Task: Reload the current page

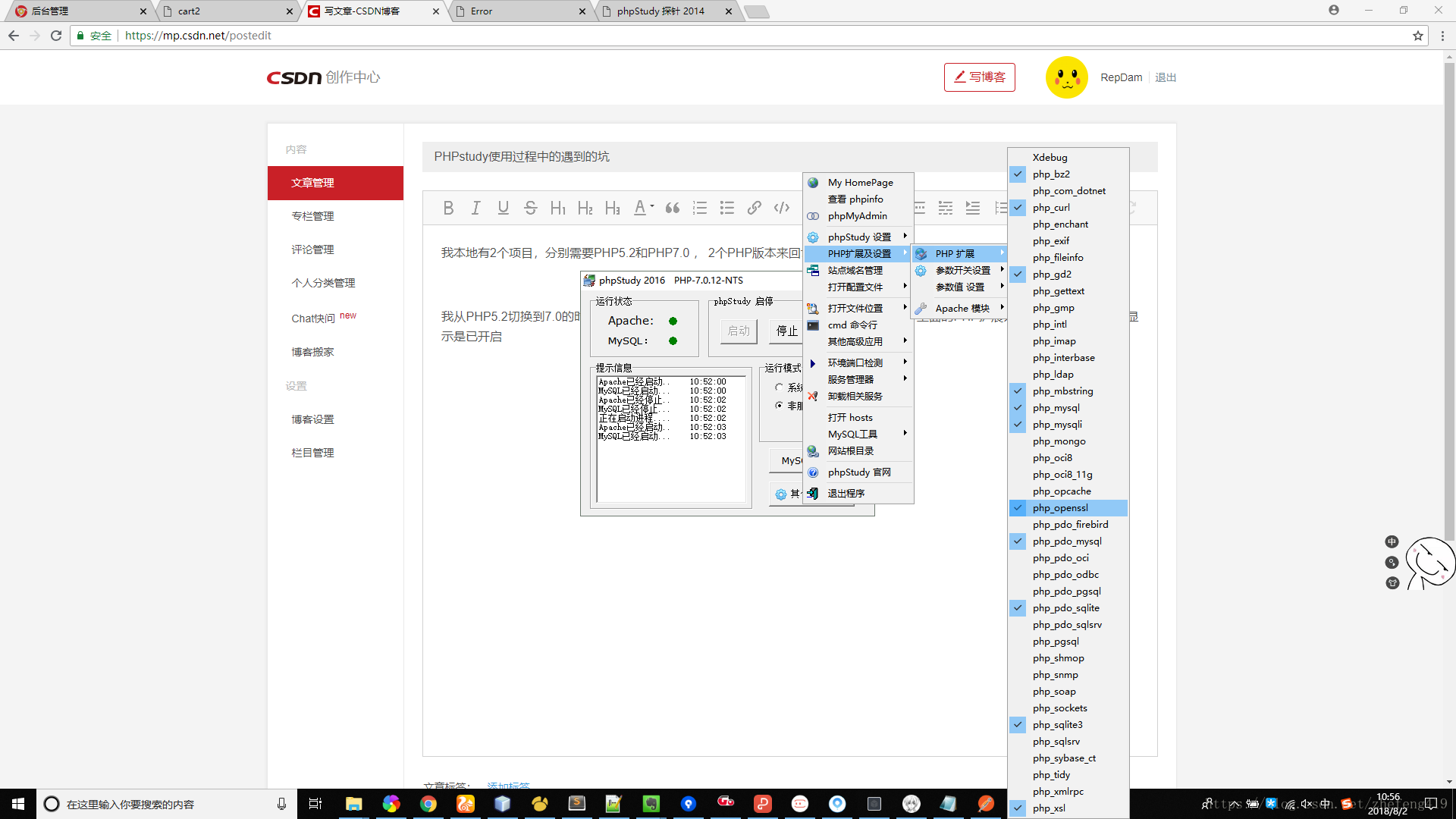Action: [56, 36]
